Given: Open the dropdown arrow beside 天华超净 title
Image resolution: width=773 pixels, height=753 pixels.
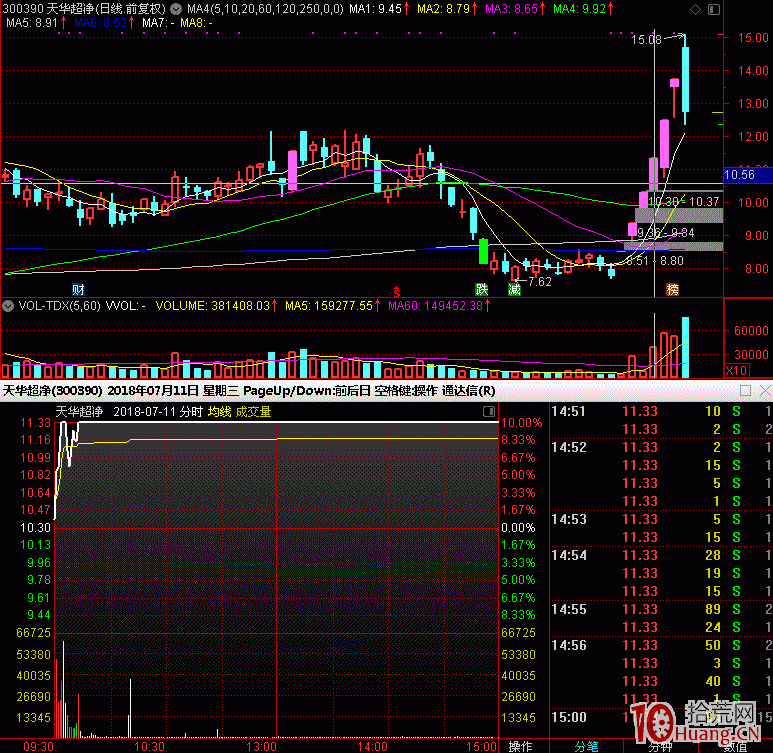Looking at the screenshot, I should (x=176, y=9).
